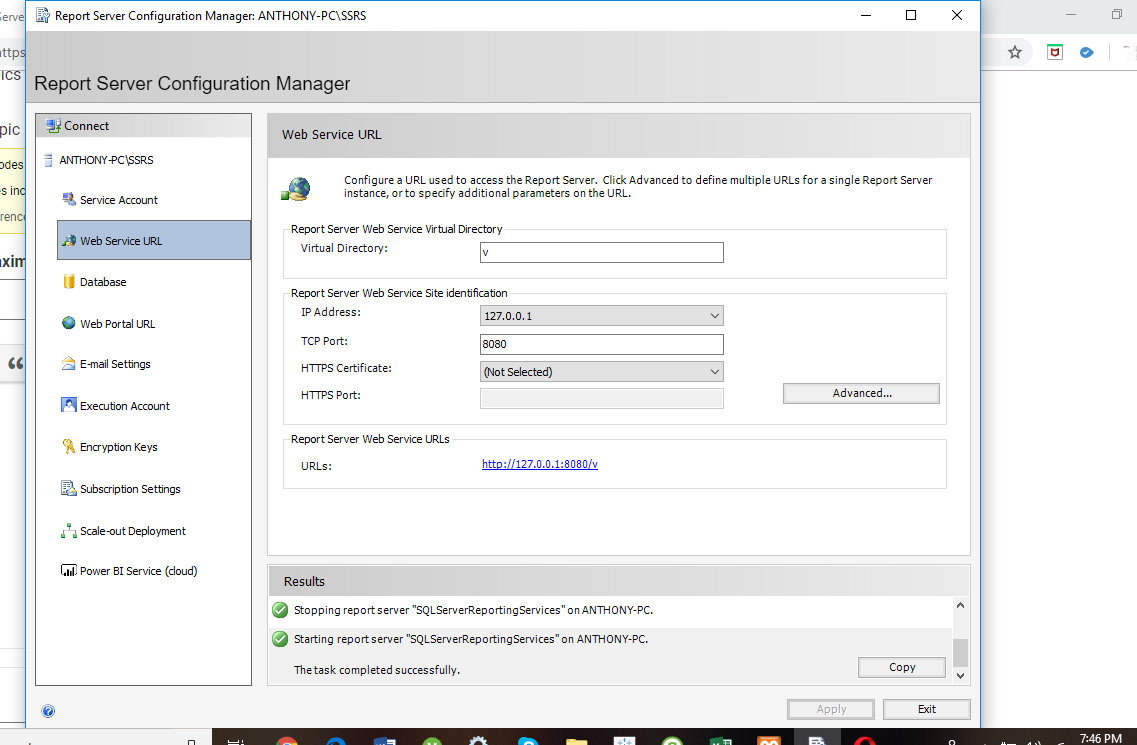Viewport: 1137px width, 745px height.
Task: Click the Results scrollbar thumb
Action: (960, 652)
